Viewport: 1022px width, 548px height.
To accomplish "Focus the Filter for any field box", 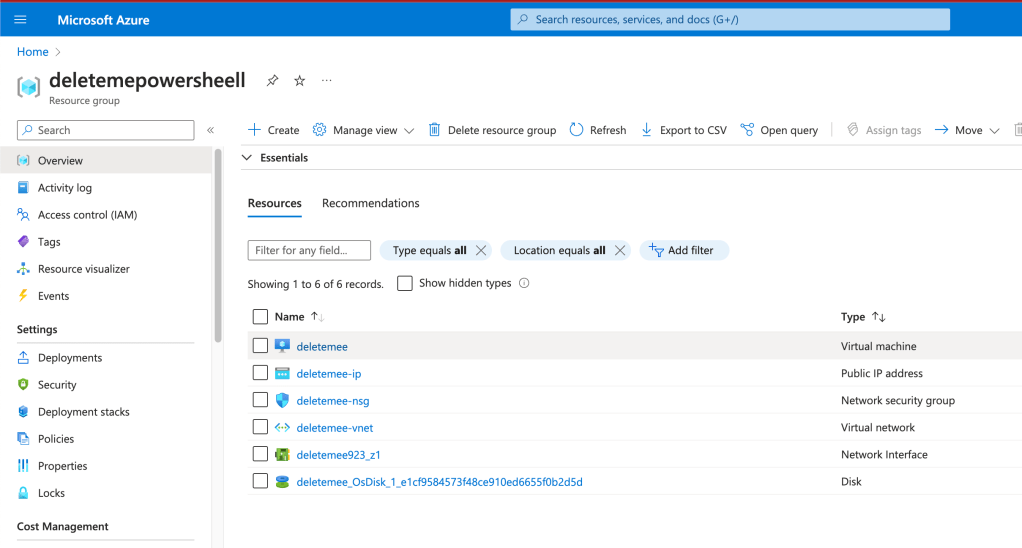I will [309, 250].
